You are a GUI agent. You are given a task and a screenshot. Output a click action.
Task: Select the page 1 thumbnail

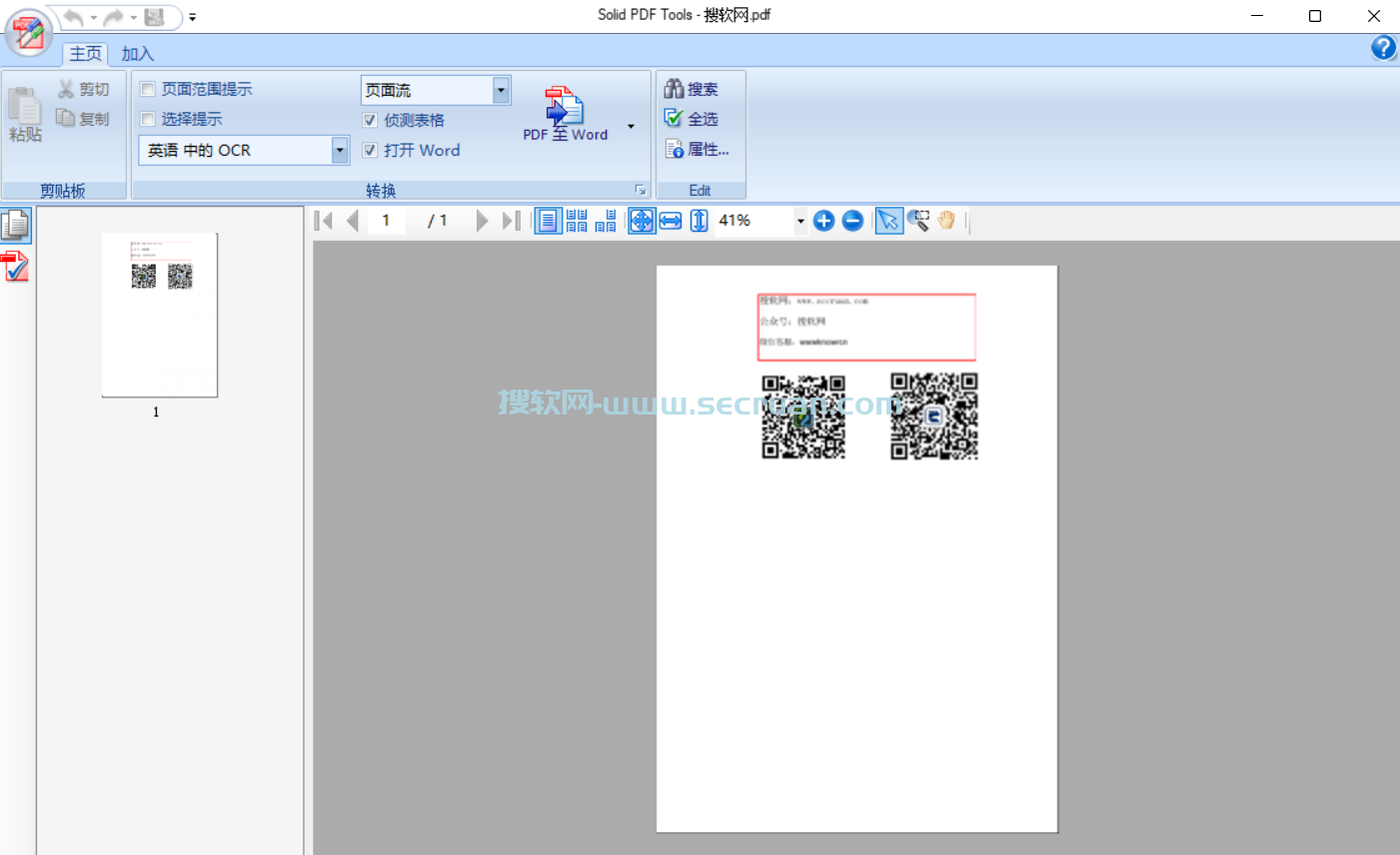point(160,315)
